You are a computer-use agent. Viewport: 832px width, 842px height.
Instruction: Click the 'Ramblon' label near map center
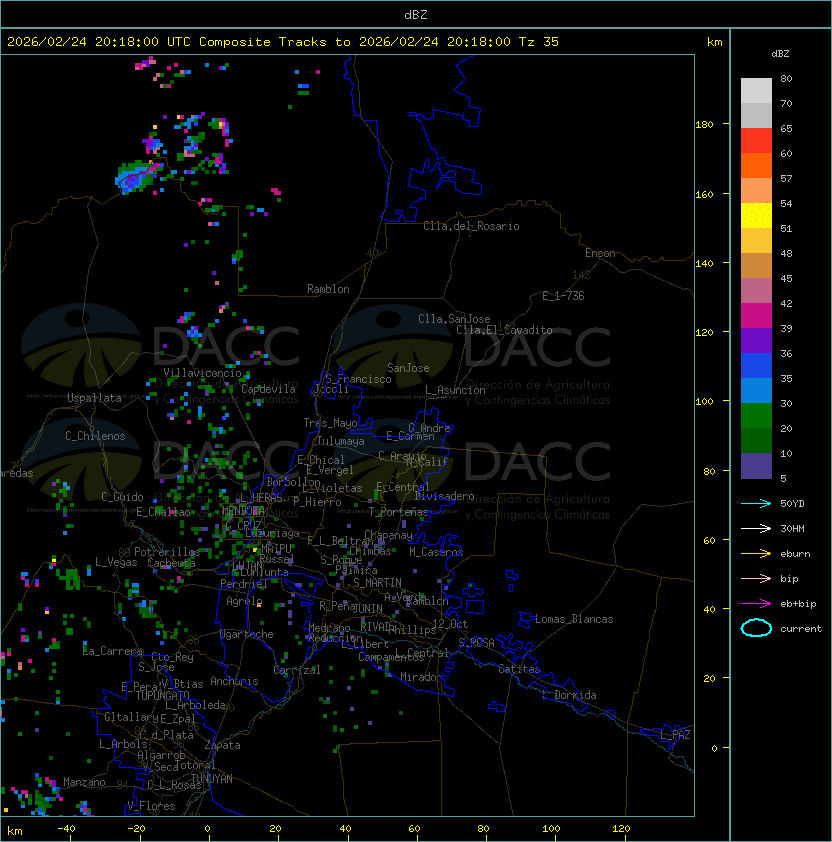pos(328,289)
